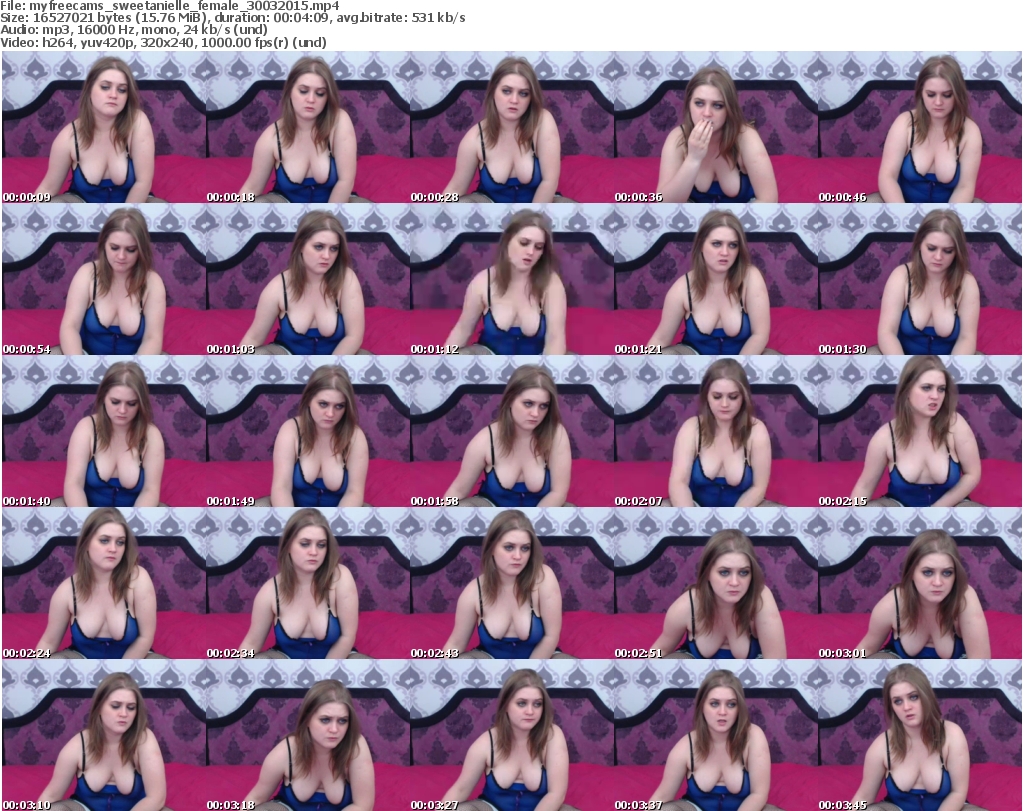
Task: Select the thumbnail timestamped 00:01:03
Action: pyautogui.click(x=308, y=279)
